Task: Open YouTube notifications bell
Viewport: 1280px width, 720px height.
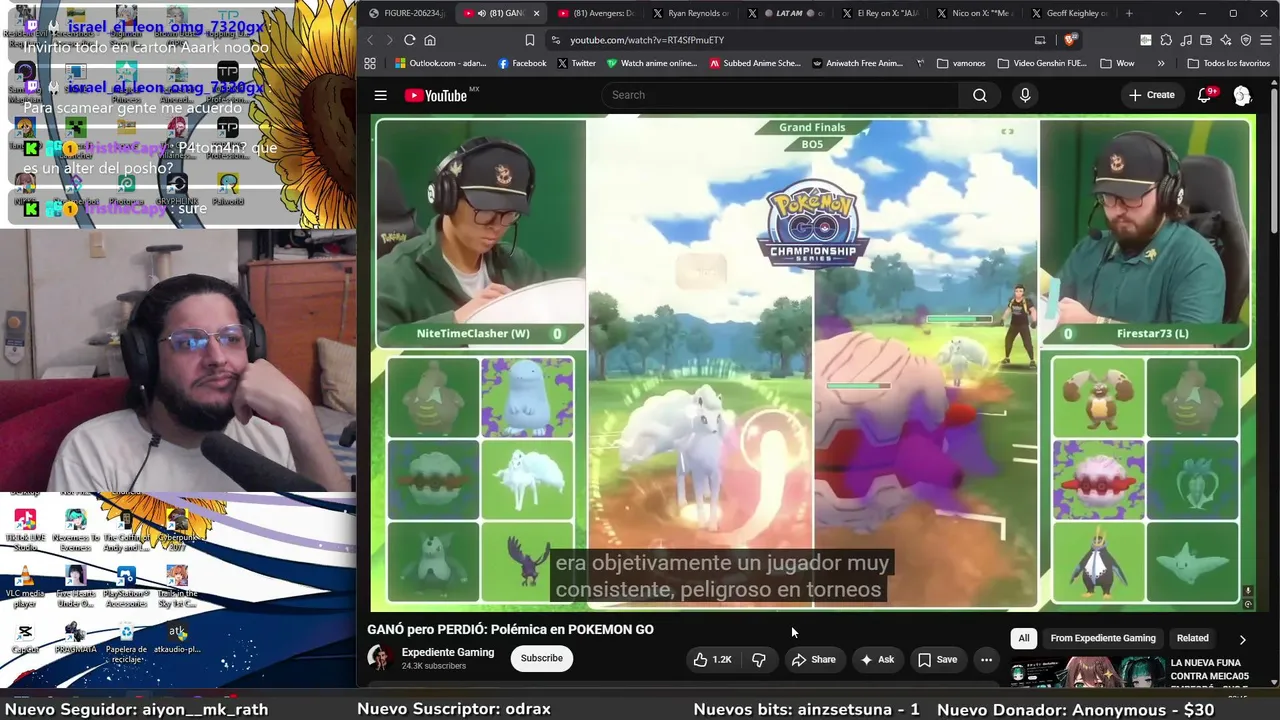Action: (x=1205, y=95)
